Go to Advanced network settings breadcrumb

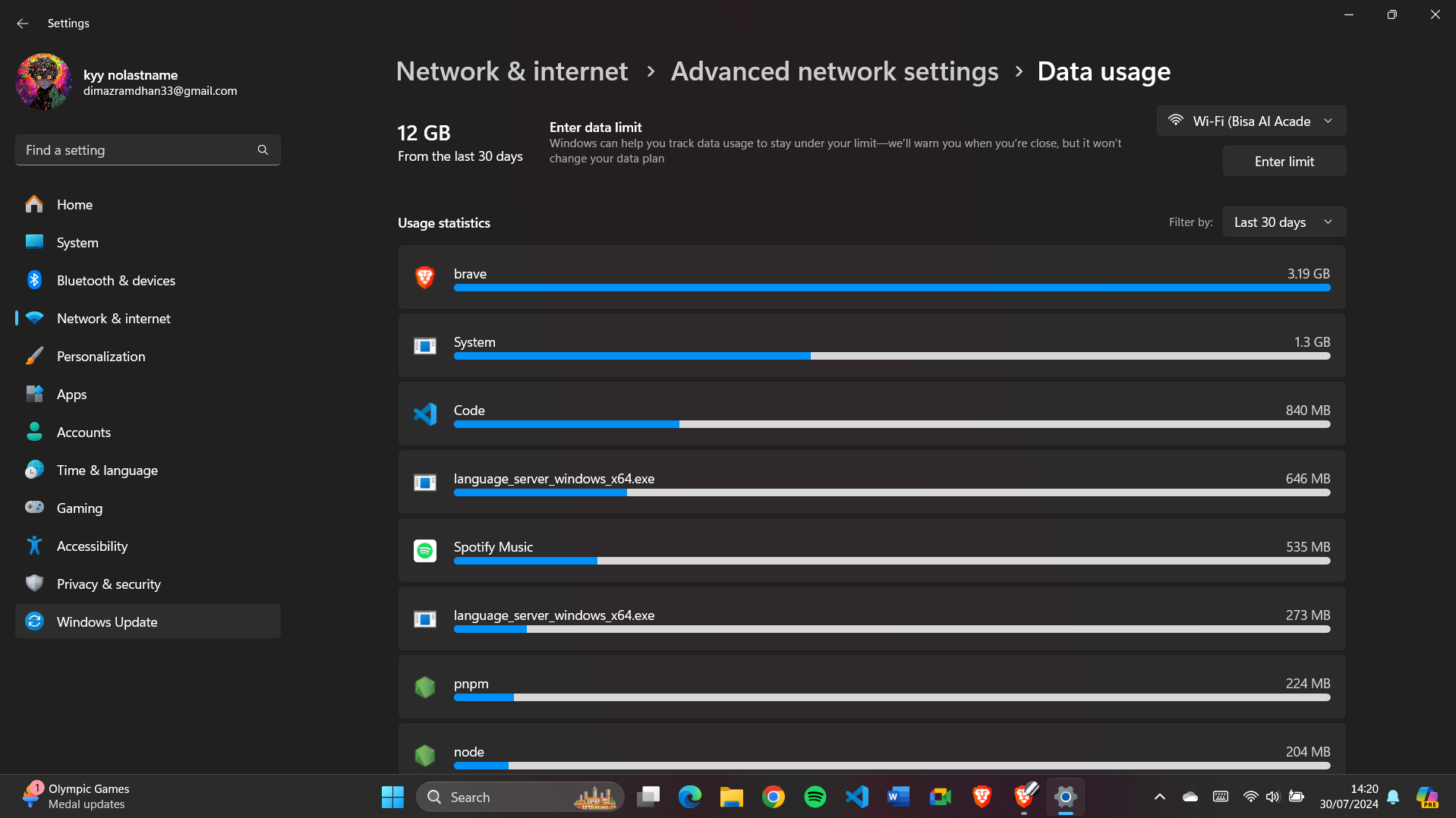[834, 71]
